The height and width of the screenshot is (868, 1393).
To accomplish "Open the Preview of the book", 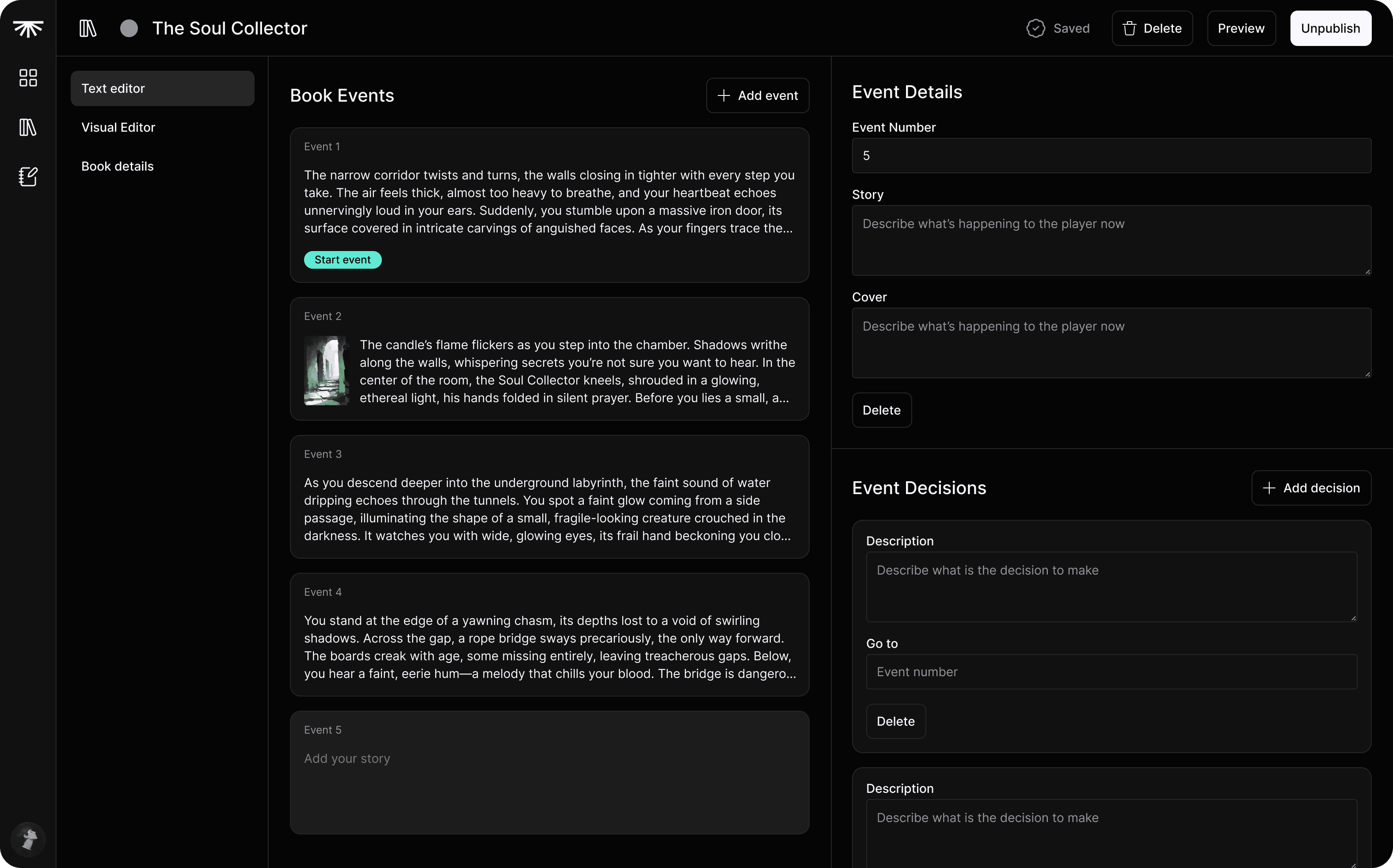I will [x=1241, y=28].
